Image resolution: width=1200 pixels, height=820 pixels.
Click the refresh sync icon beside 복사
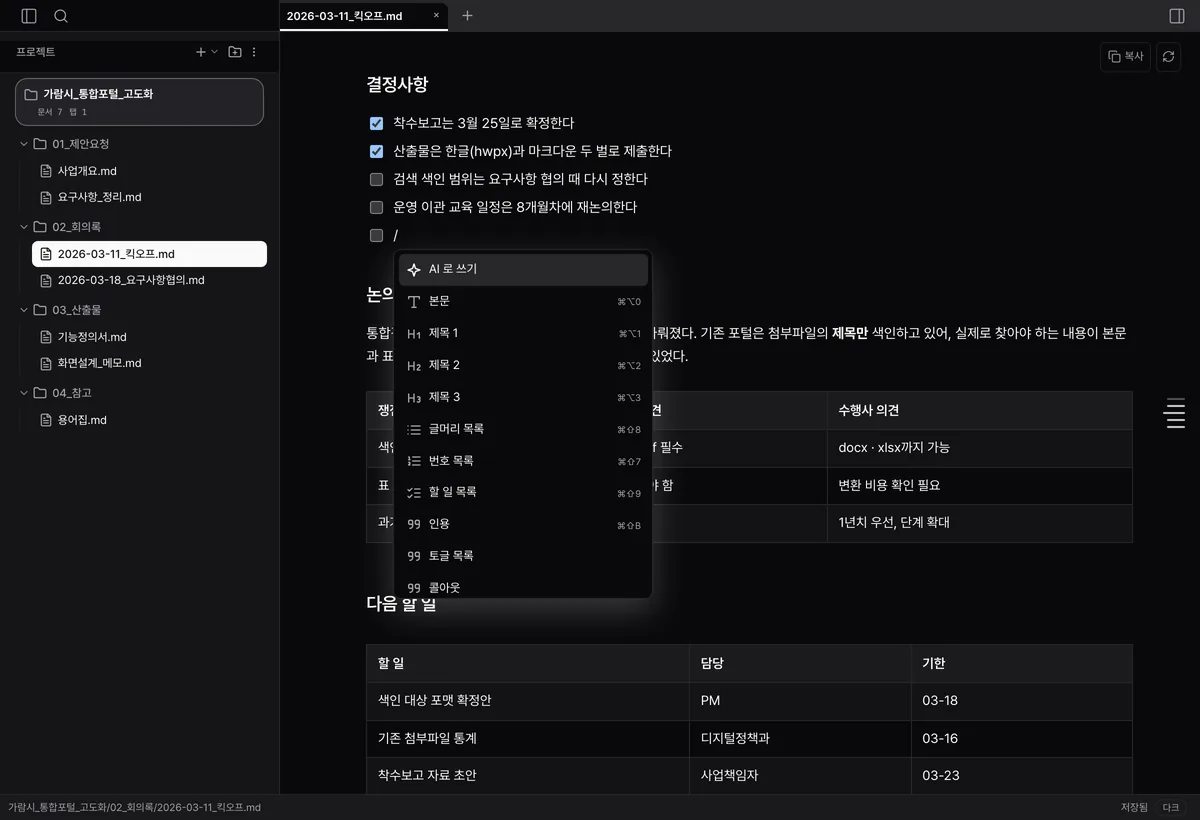[1168, 57]
